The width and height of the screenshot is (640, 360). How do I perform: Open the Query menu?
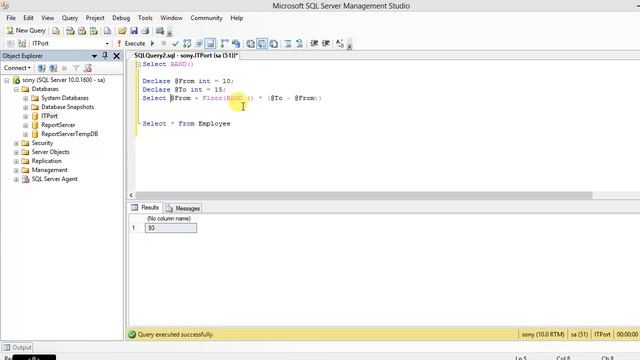click(70, 18)
